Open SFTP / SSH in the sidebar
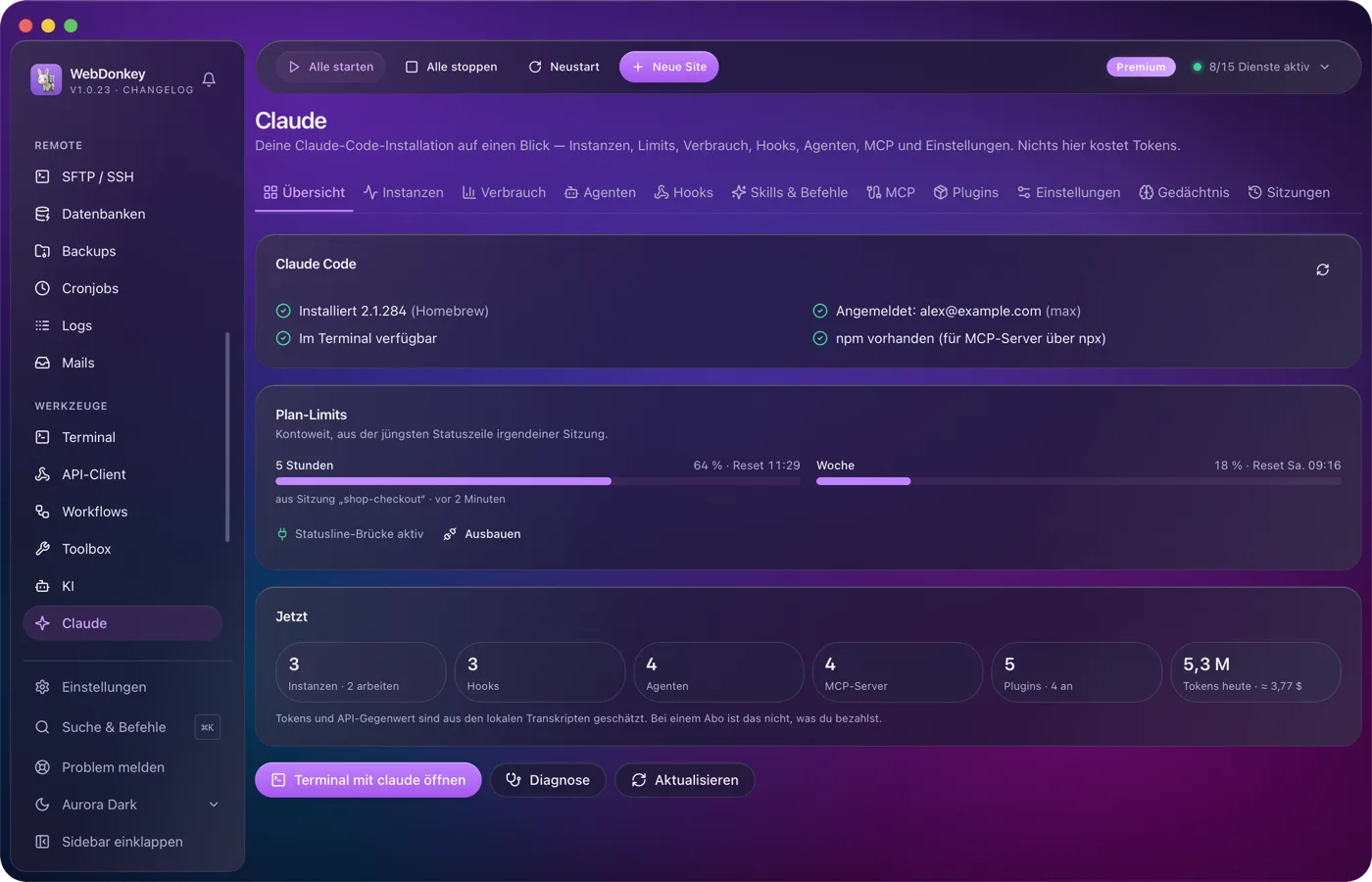The image size is (1372, 882). pos(122,176)
